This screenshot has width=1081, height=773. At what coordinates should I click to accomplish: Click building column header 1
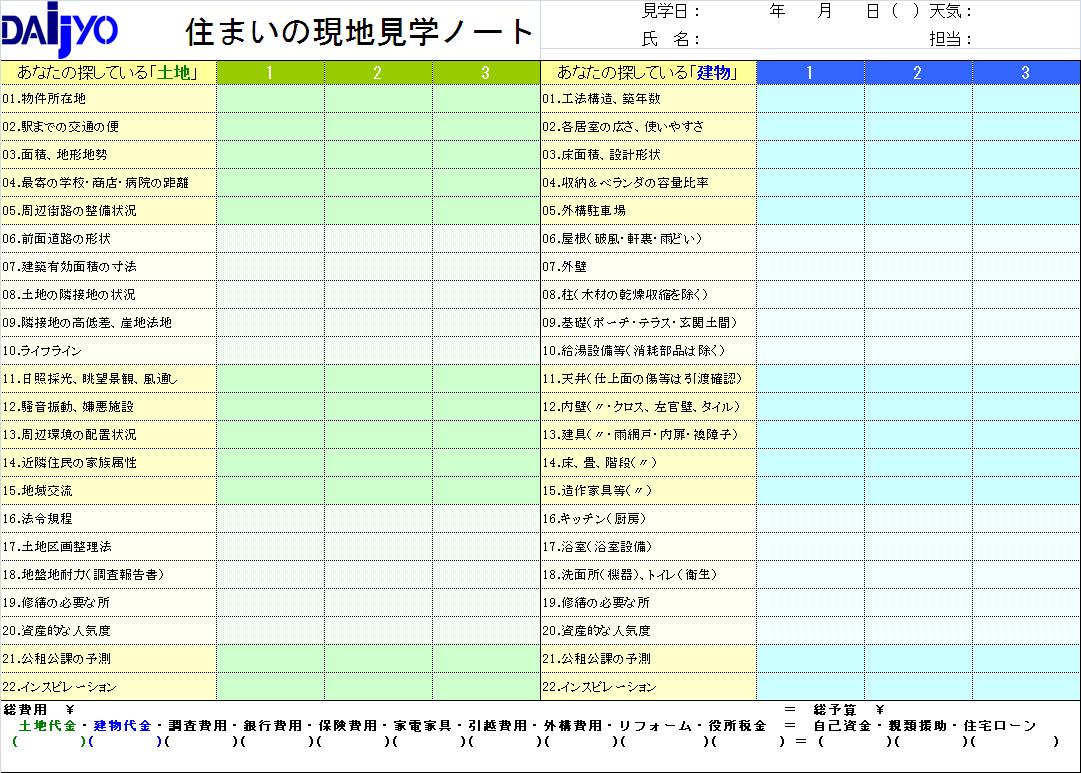point(810,72)
